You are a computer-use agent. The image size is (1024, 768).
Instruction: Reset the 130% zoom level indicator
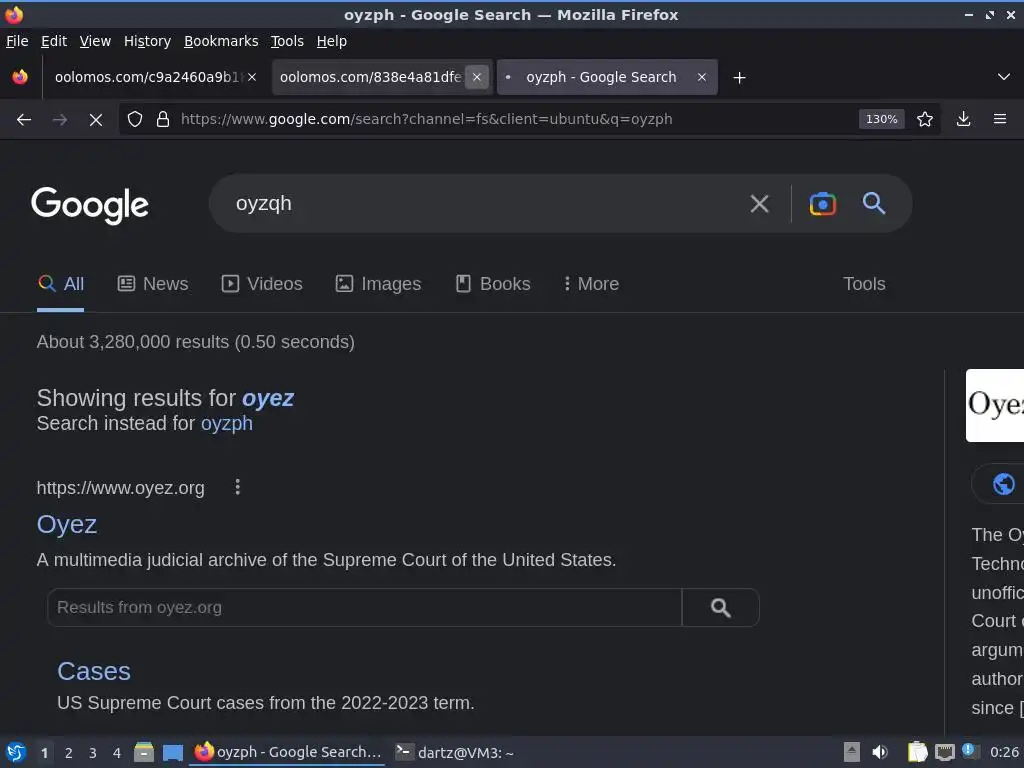tap(881, 120)
